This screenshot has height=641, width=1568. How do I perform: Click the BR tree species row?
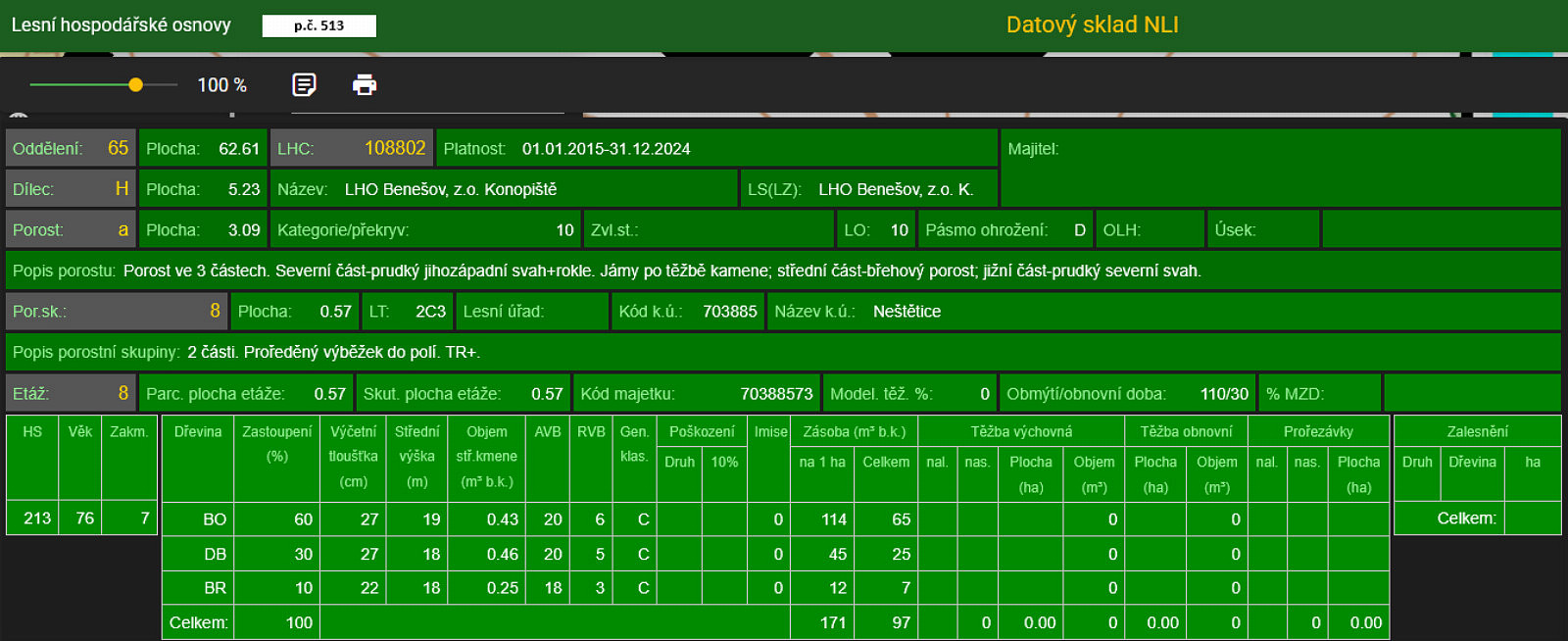[775, 588]
